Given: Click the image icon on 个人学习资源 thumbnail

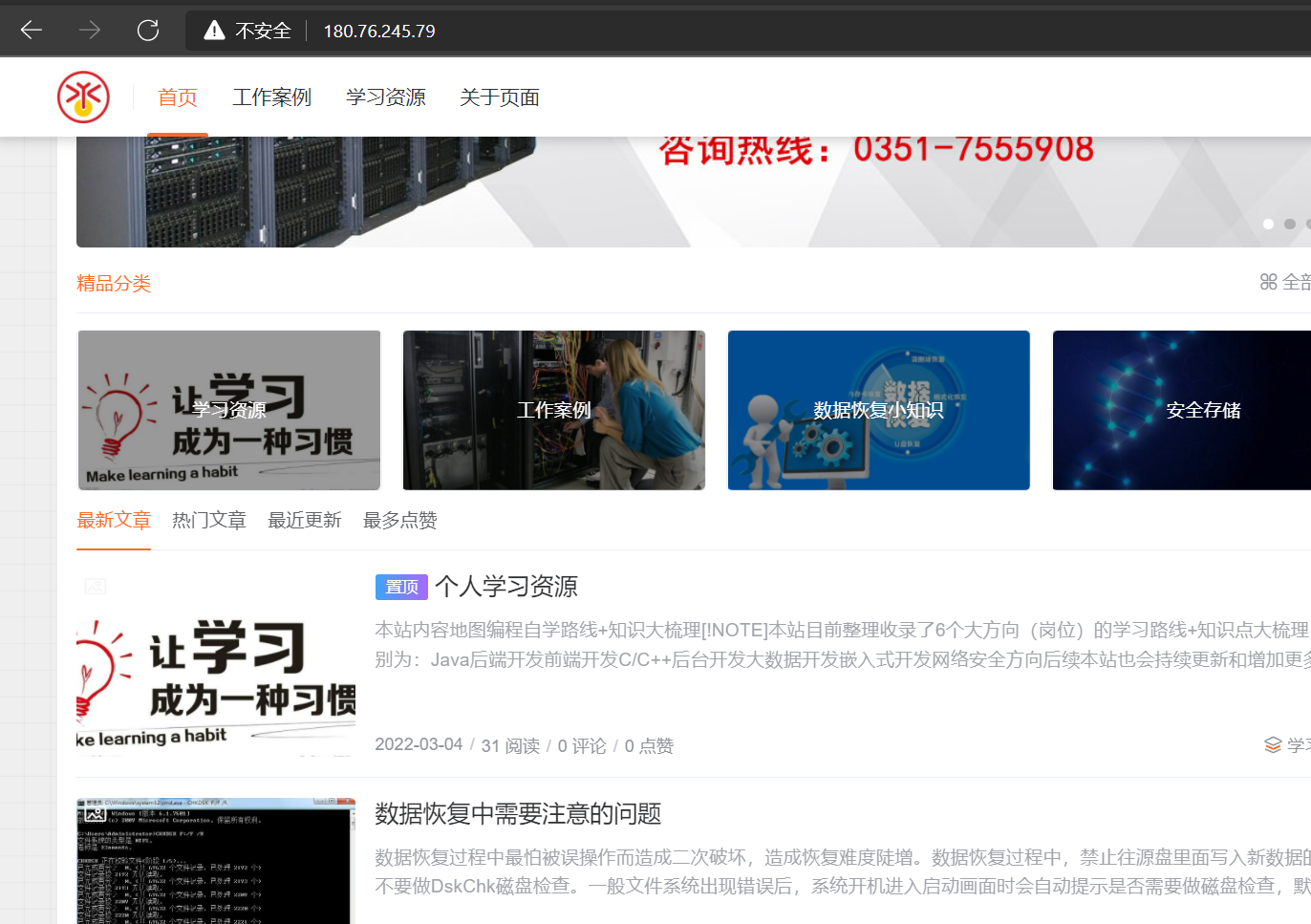Looking at the screenshot, I should pos(96,586).
